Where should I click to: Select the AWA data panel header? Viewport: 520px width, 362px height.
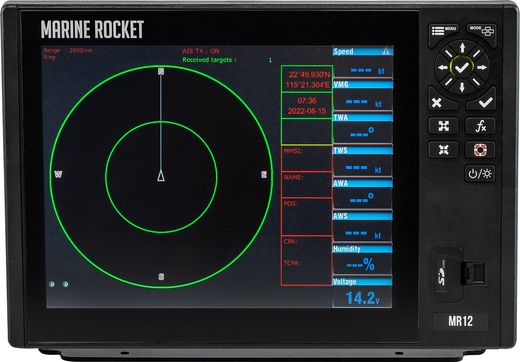363,183
